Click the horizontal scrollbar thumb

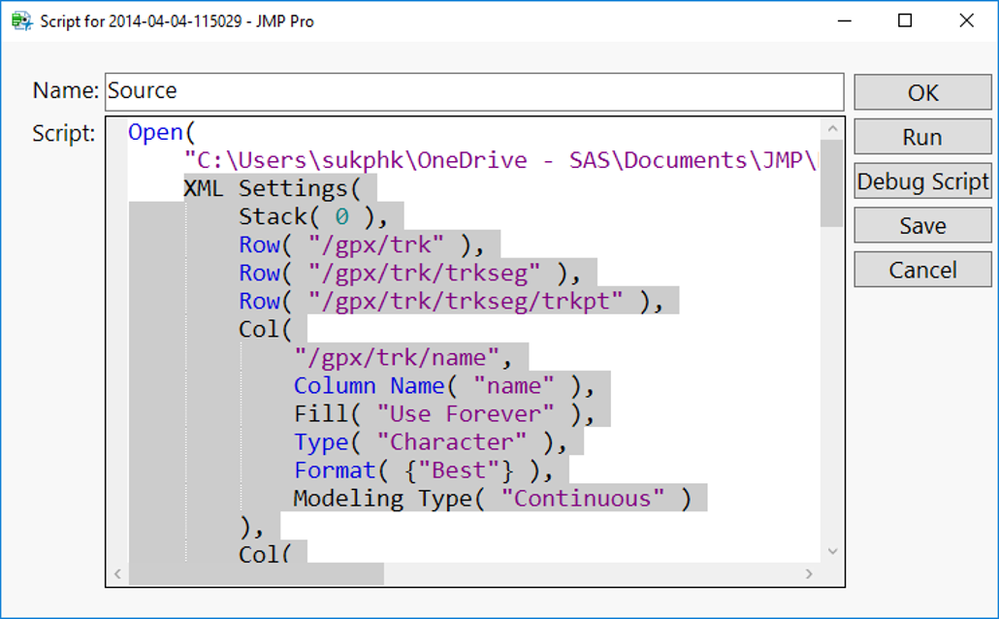[x=256, y=574]
